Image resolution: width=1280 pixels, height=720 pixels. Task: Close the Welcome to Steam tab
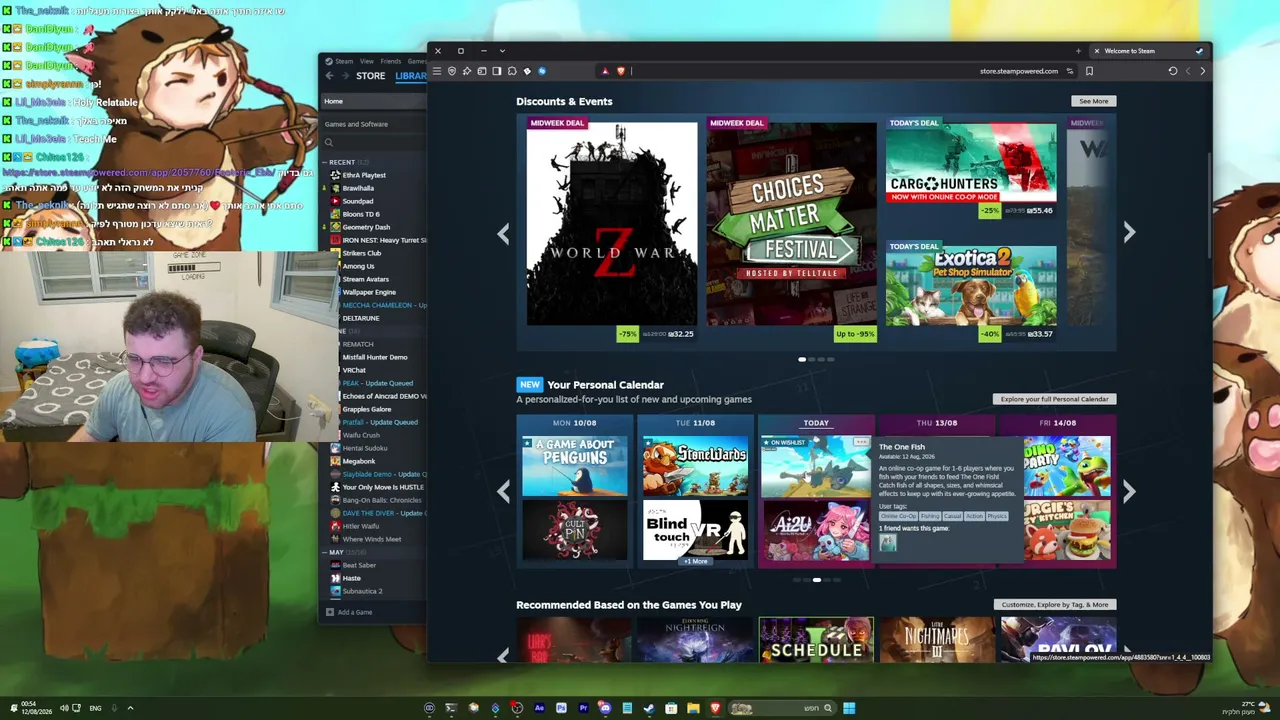(x=1096, y=51)
